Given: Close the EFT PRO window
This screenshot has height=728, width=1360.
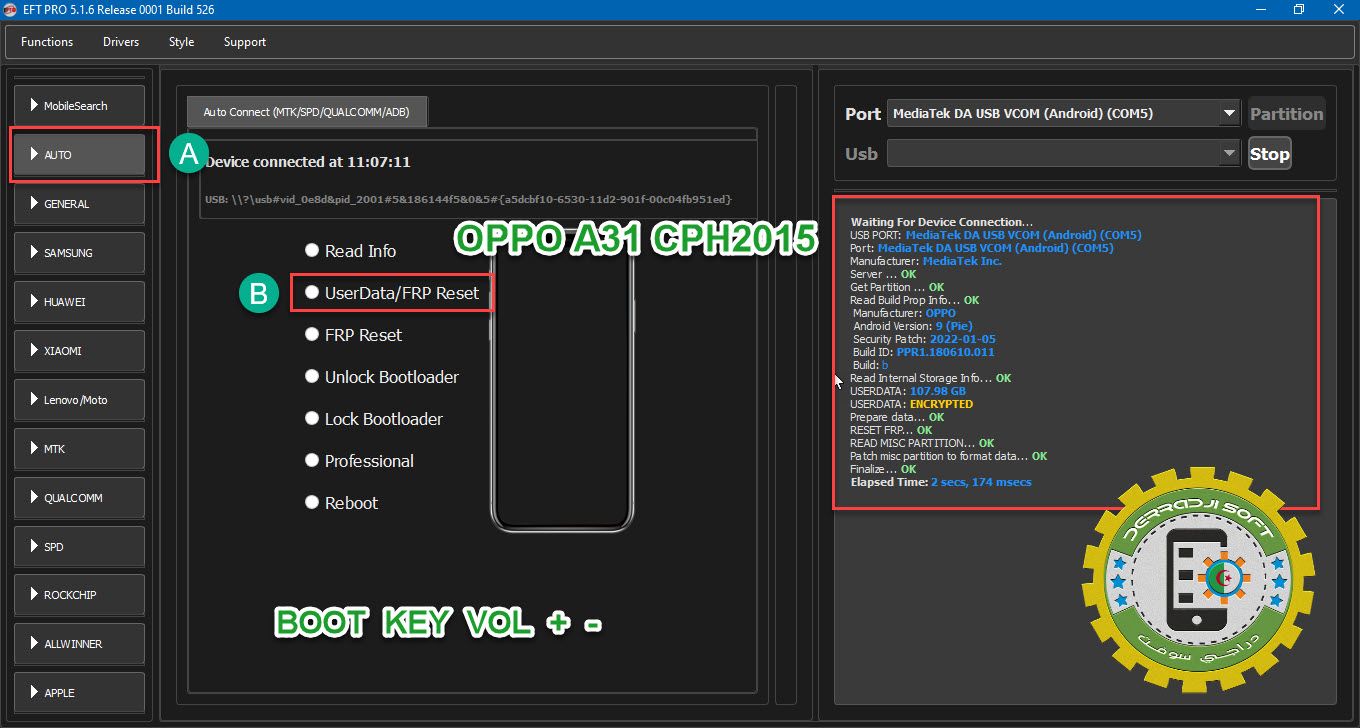Looking at the screenshot, I should coord(1338,10).
